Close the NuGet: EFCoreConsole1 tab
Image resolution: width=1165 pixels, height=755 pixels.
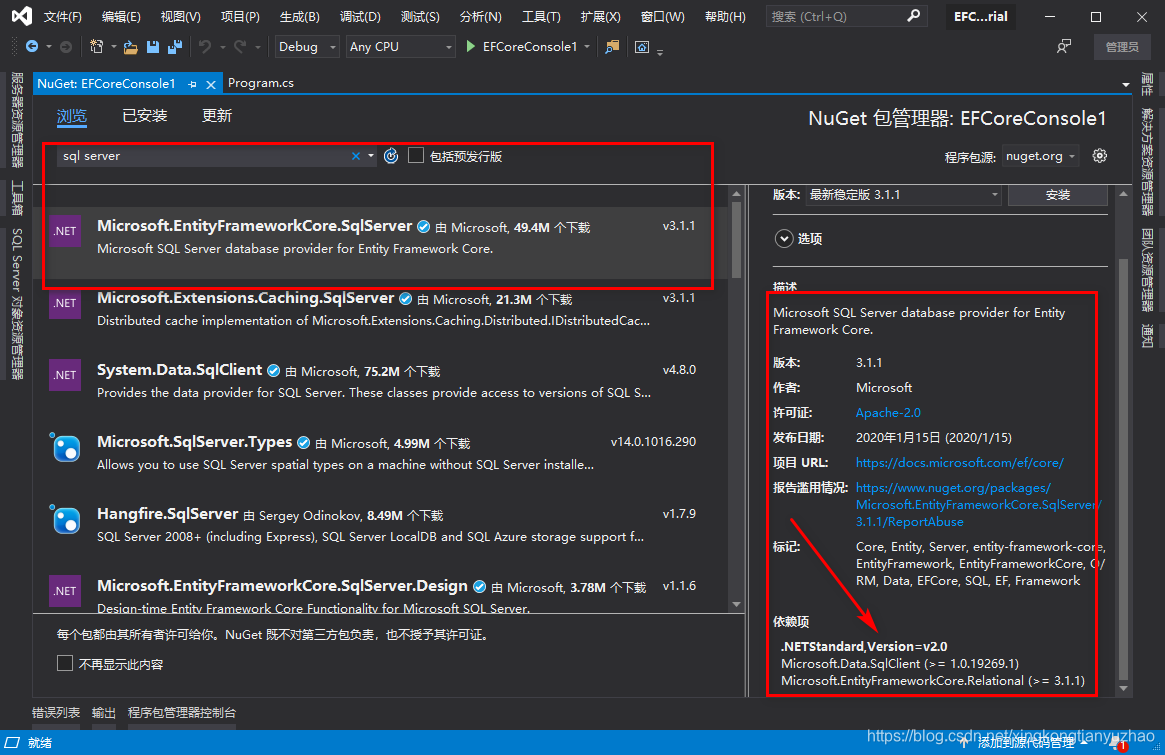coord(211,85)
